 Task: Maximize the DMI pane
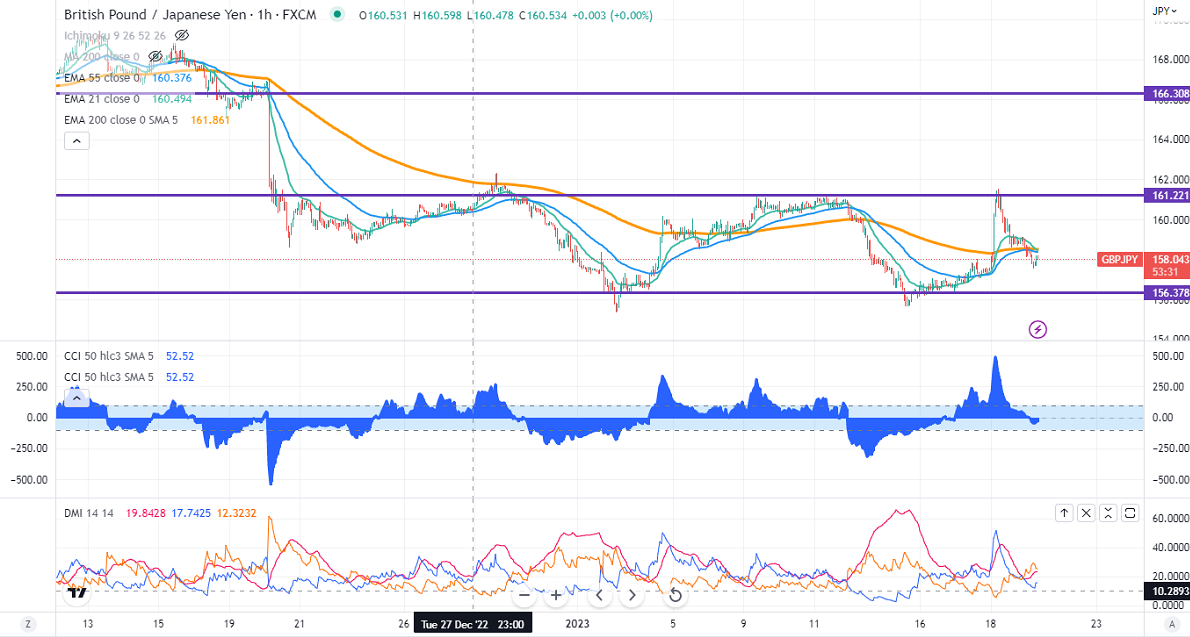1130,513
